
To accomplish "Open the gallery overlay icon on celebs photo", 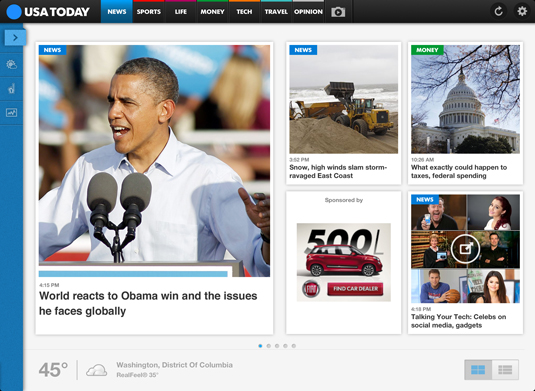I will [465, 249].
